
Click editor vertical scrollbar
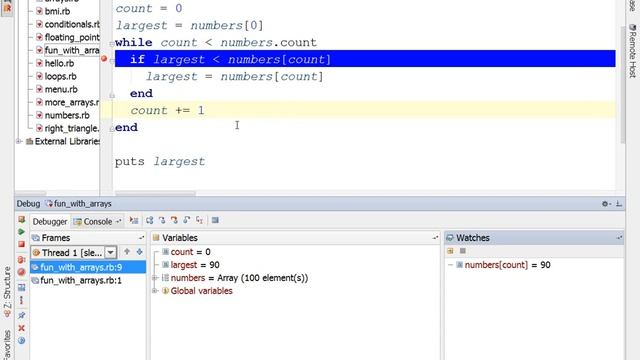tap(622, 84)
